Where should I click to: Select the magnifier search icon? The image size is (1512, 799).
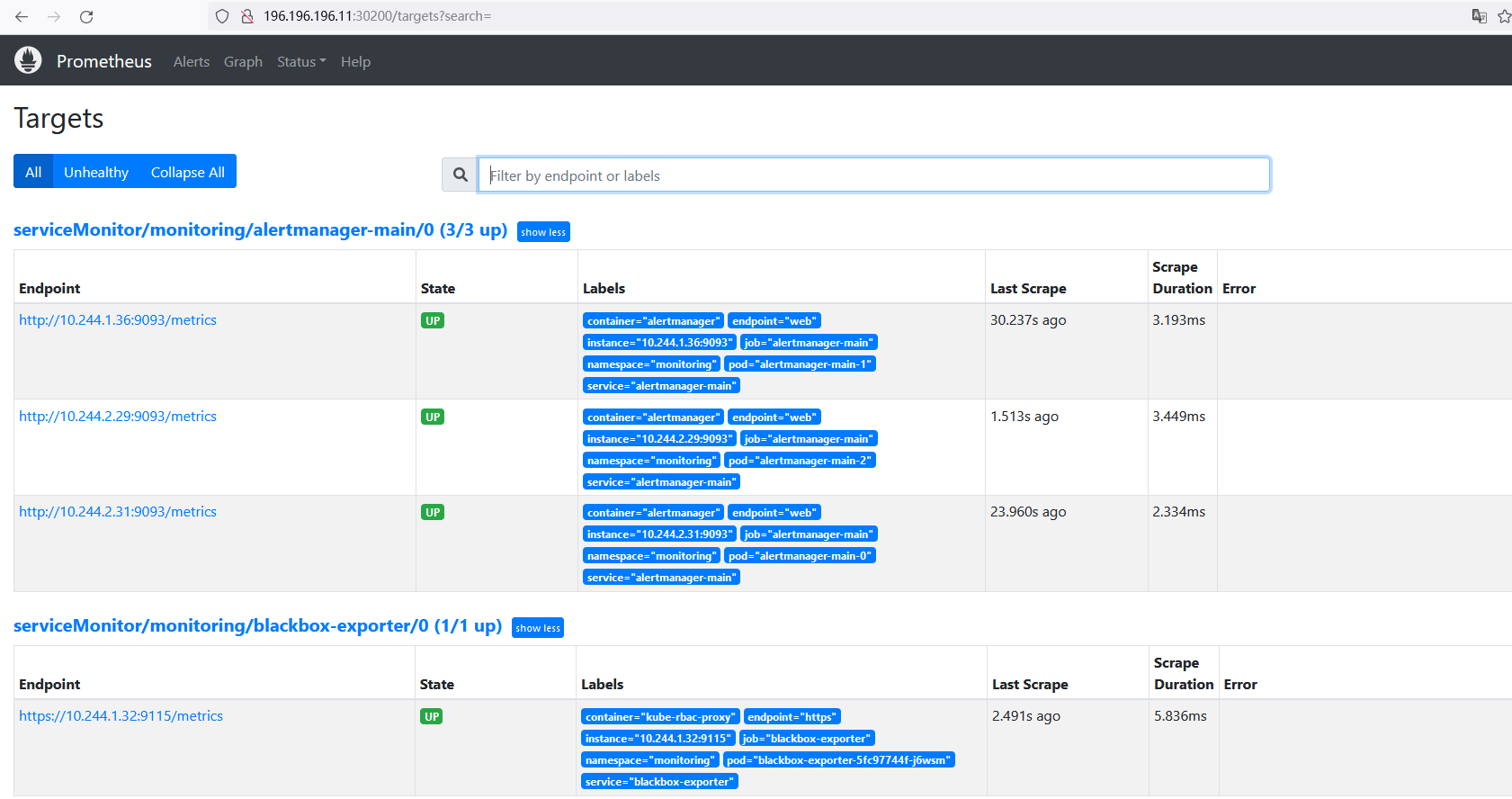click(x=460, y=175)
